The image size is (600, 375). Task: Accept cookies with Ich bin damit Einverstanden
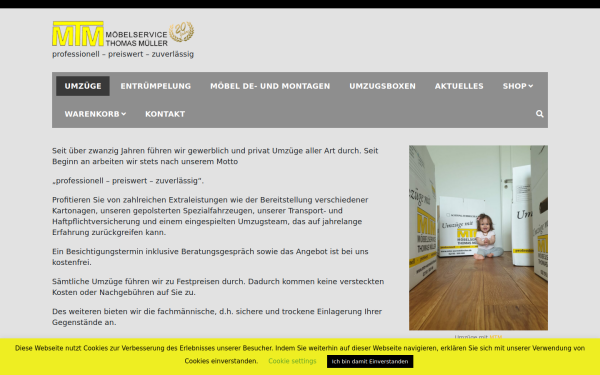(x=370, y=362)
